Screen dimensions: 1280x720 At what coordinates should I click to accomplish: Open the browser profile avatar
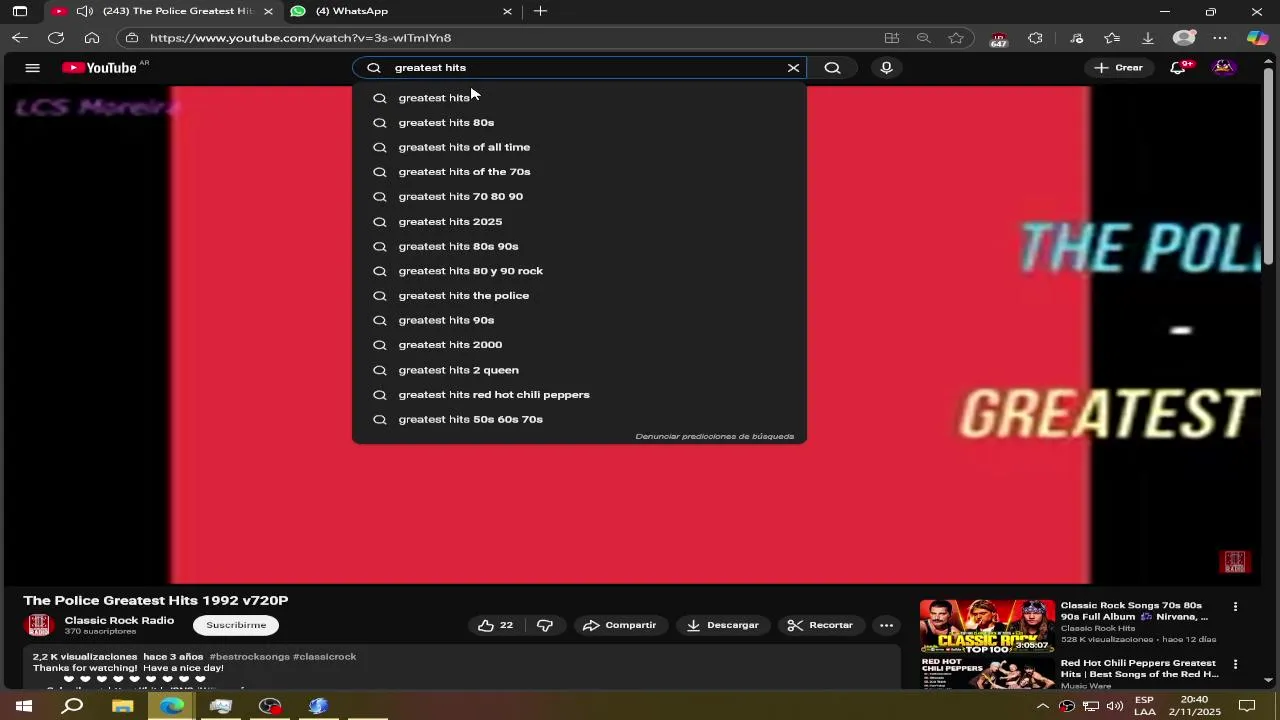(x=1184, y=38)
